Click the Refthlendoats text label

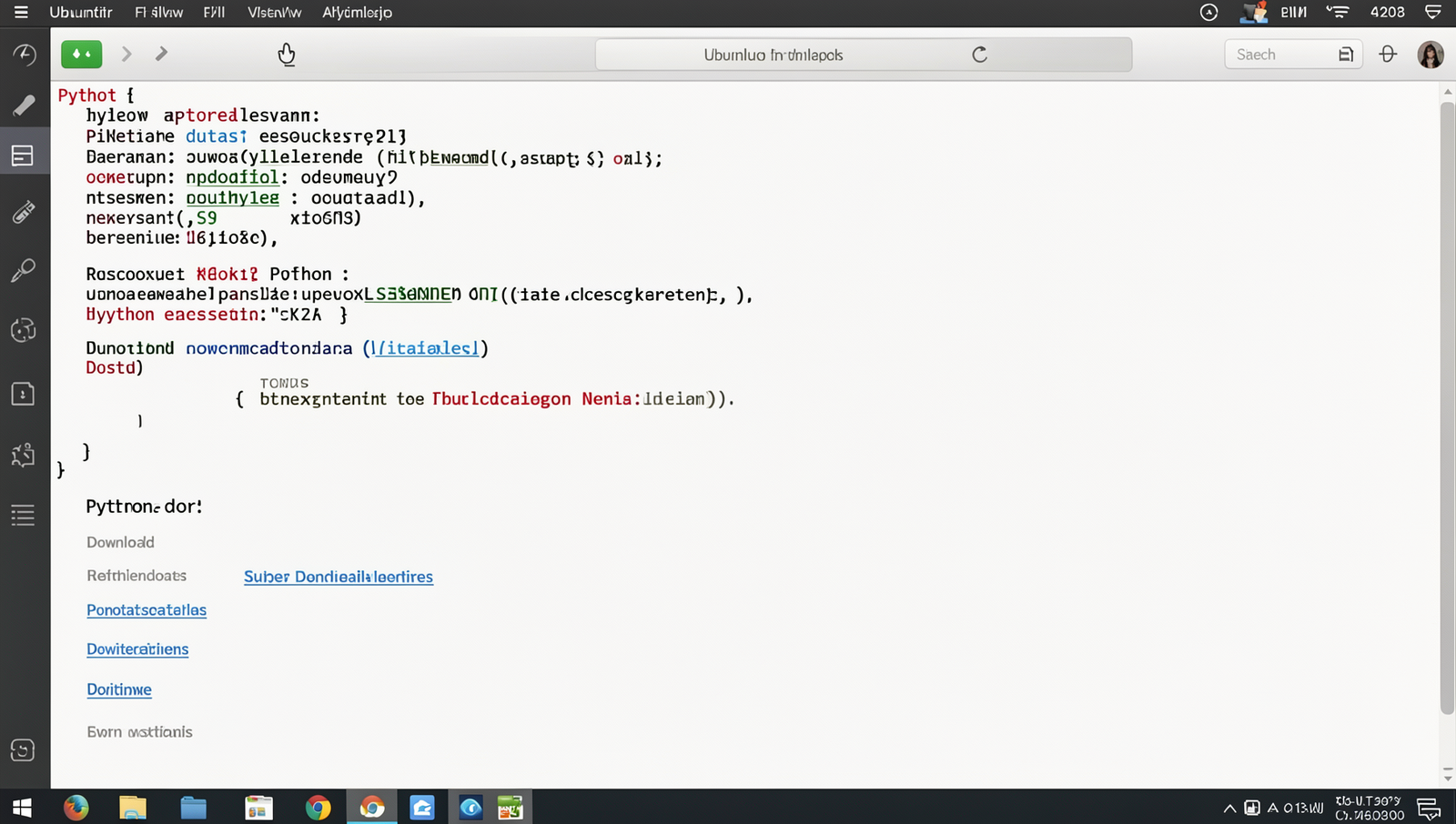136,576
